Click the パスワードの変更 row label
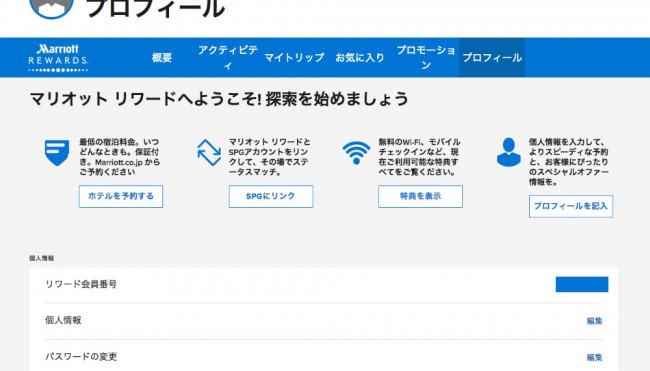650x371 pixels. coord(81,357)
